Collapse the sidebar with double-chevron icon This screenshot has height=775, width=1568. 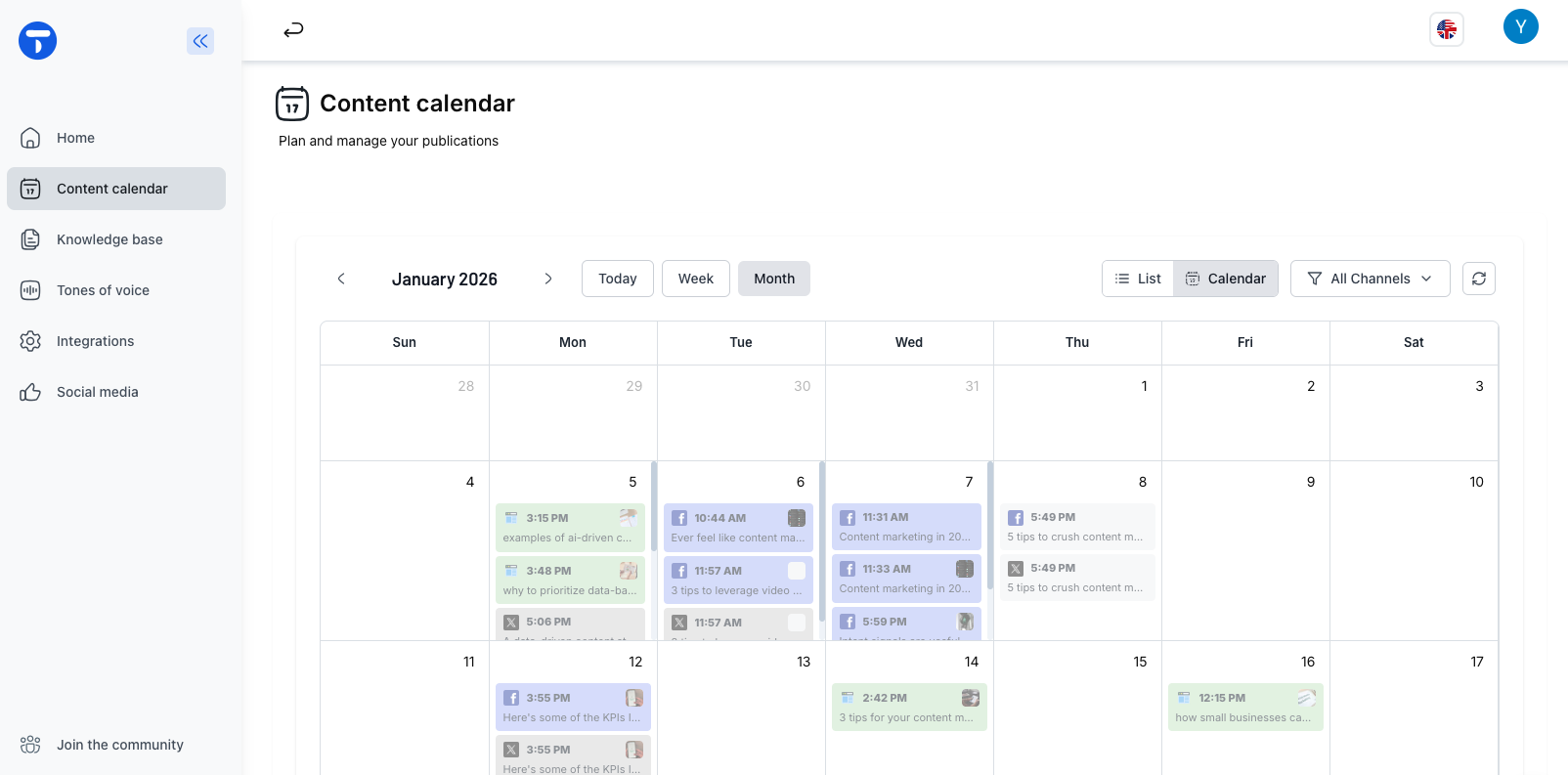200,41
